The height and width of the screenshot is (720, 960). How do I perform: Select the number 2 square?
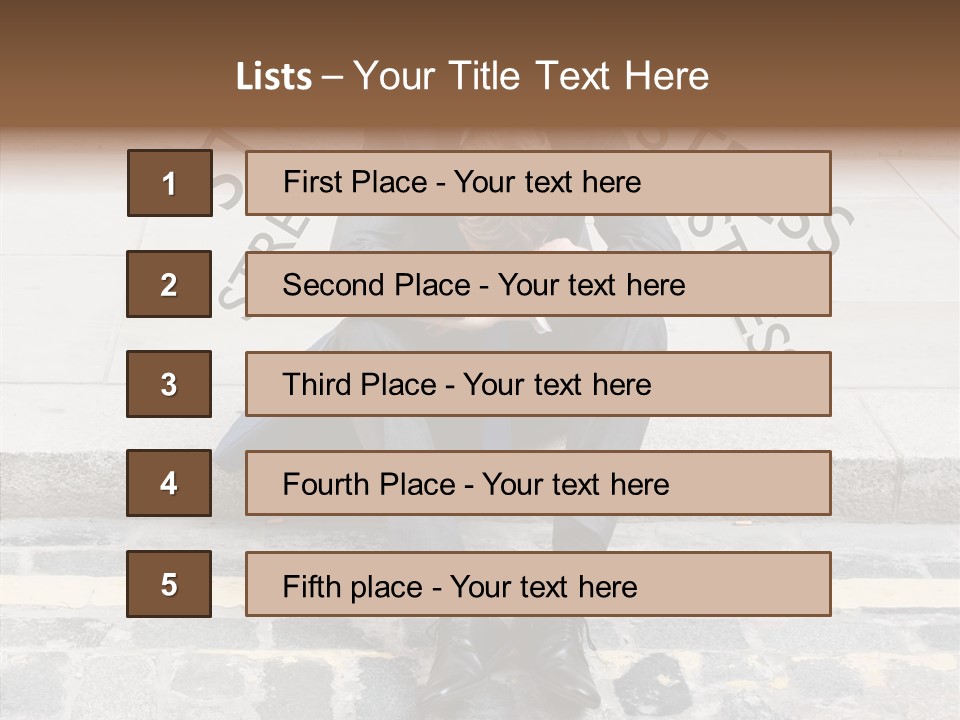(x=169, y=284)
